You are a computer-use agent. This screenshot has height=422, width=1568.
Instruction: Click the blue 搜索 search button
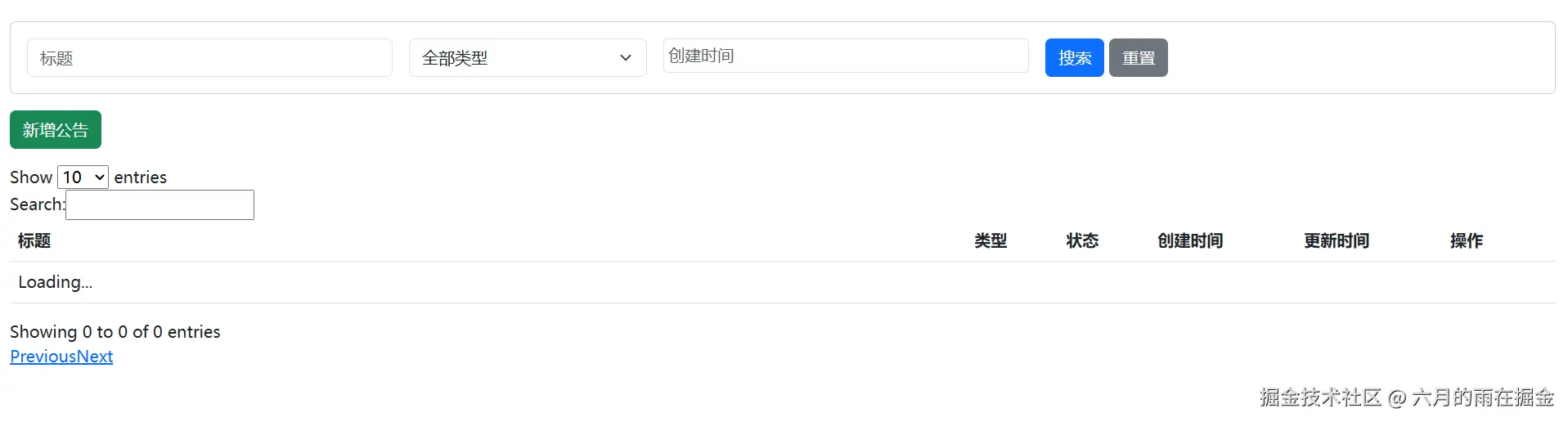click(x=1075, y=58)
